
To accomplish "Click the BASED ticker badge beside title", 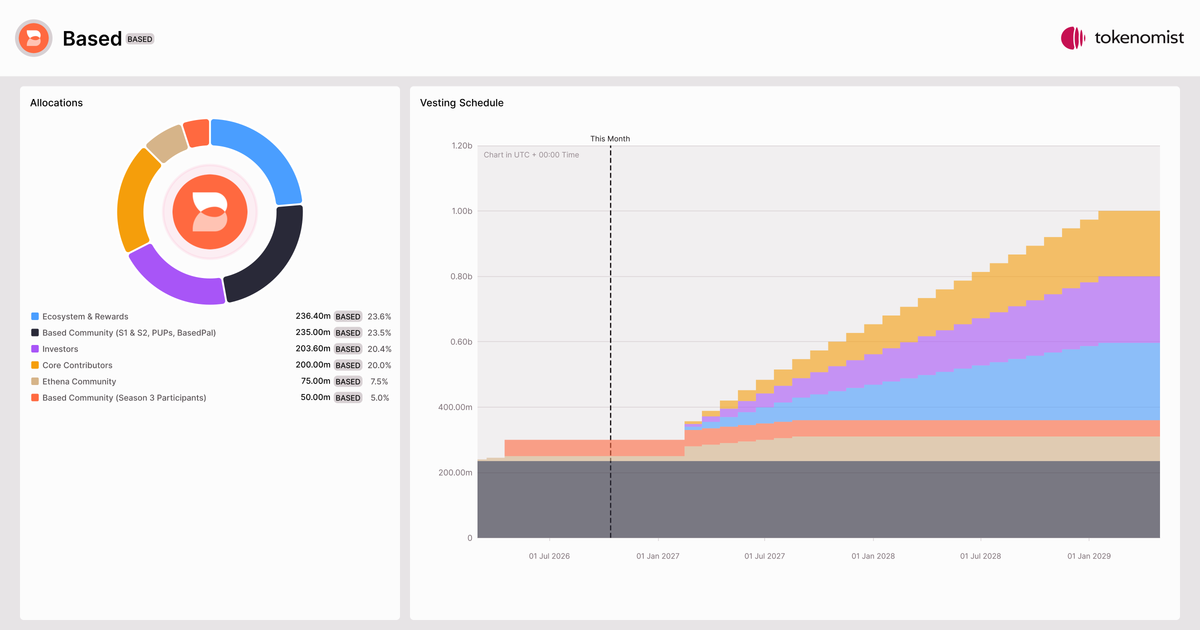I will pyautogui.click(x=140, y=39).
